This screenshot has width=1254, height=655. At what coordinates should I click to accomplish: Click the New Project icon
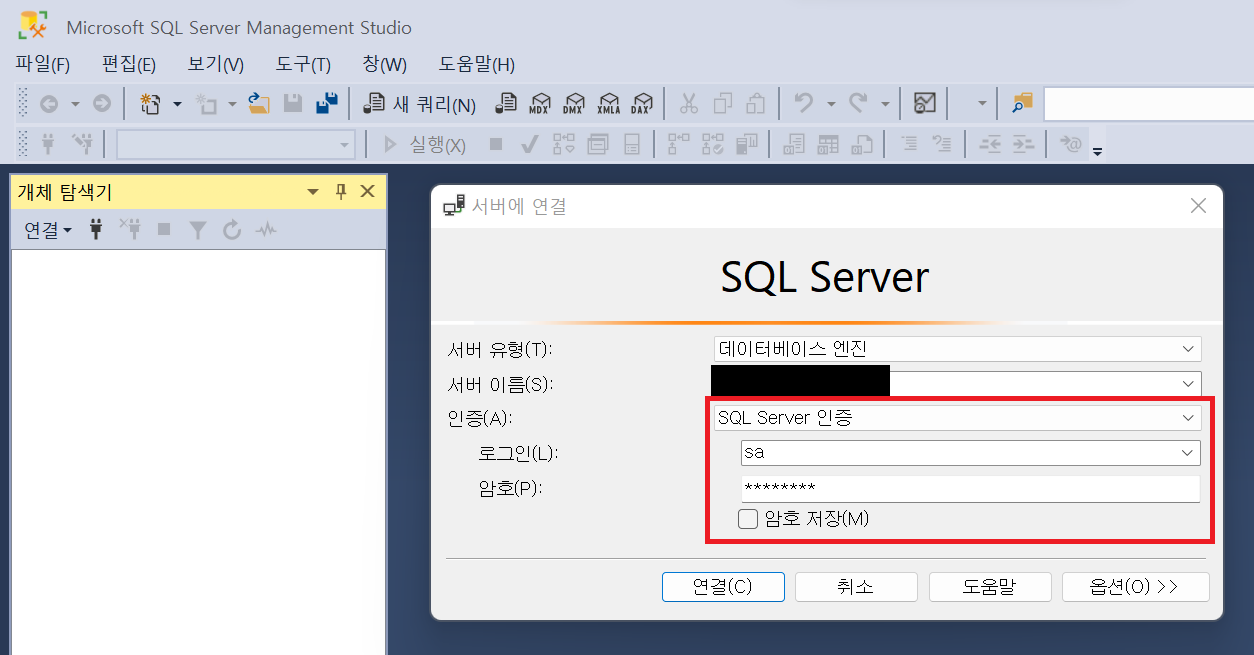(150, 103)
